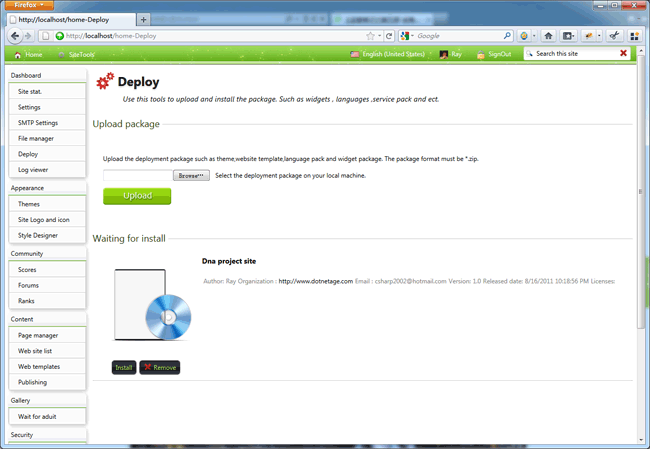650x449 pixels.
Task: Click the Home house icon in green bar
Action: click(17, 55)
